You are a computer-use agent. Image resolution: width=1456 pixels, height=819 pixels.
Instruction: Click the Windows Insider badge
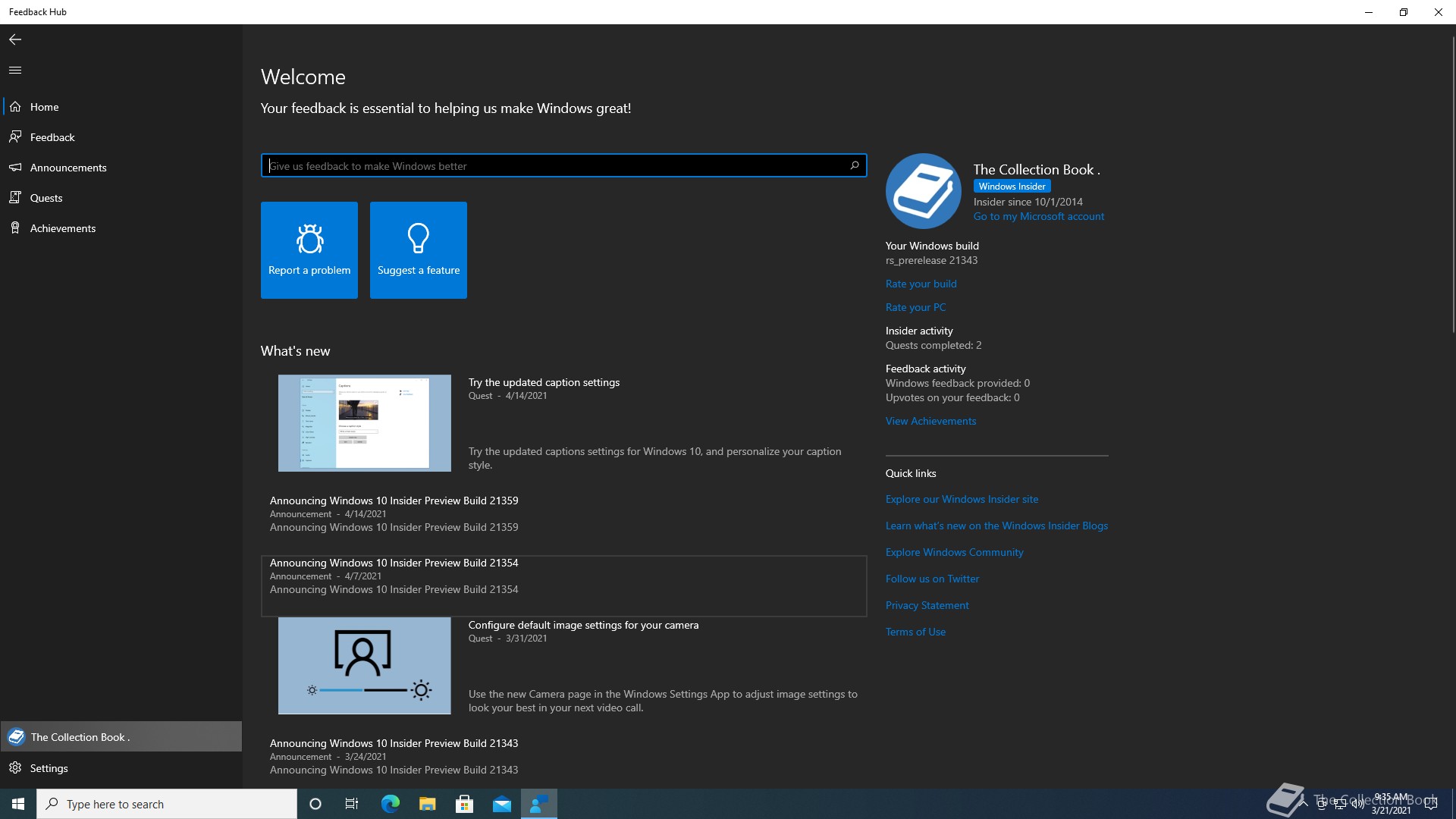coord(1012,187)
